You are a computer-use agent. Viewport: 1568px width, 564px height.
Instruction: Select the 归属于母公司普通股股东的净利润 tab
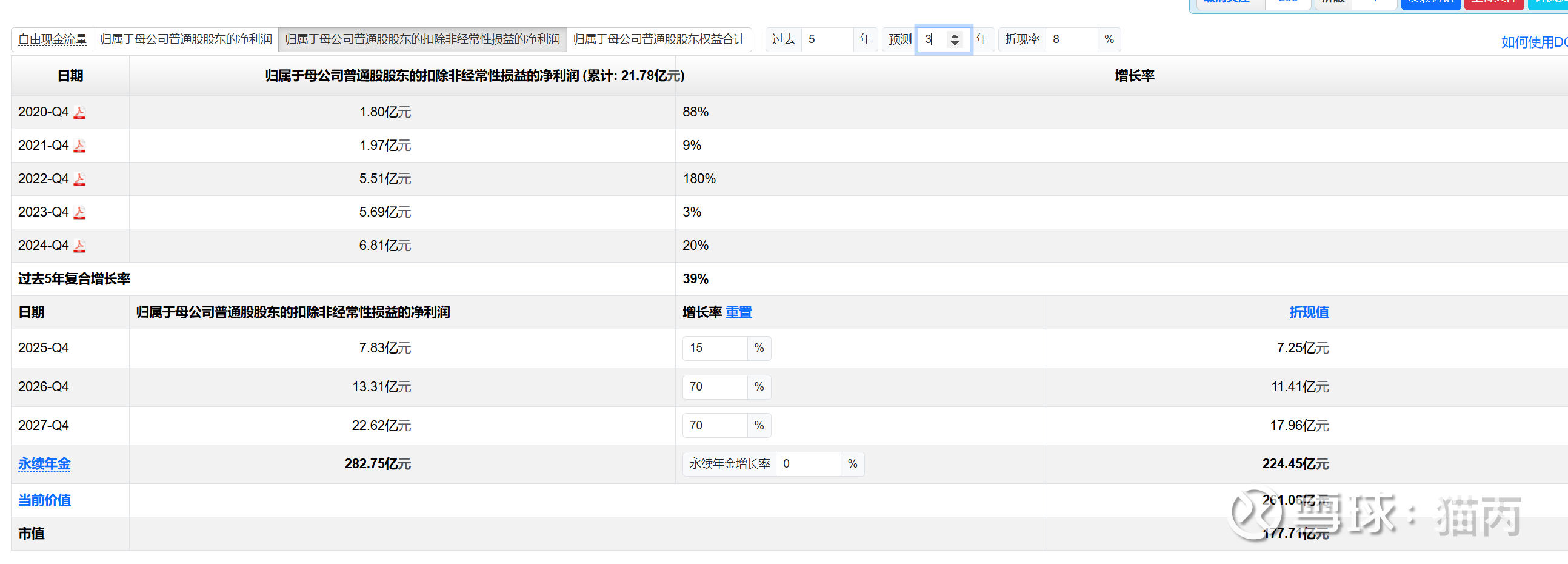185,39
